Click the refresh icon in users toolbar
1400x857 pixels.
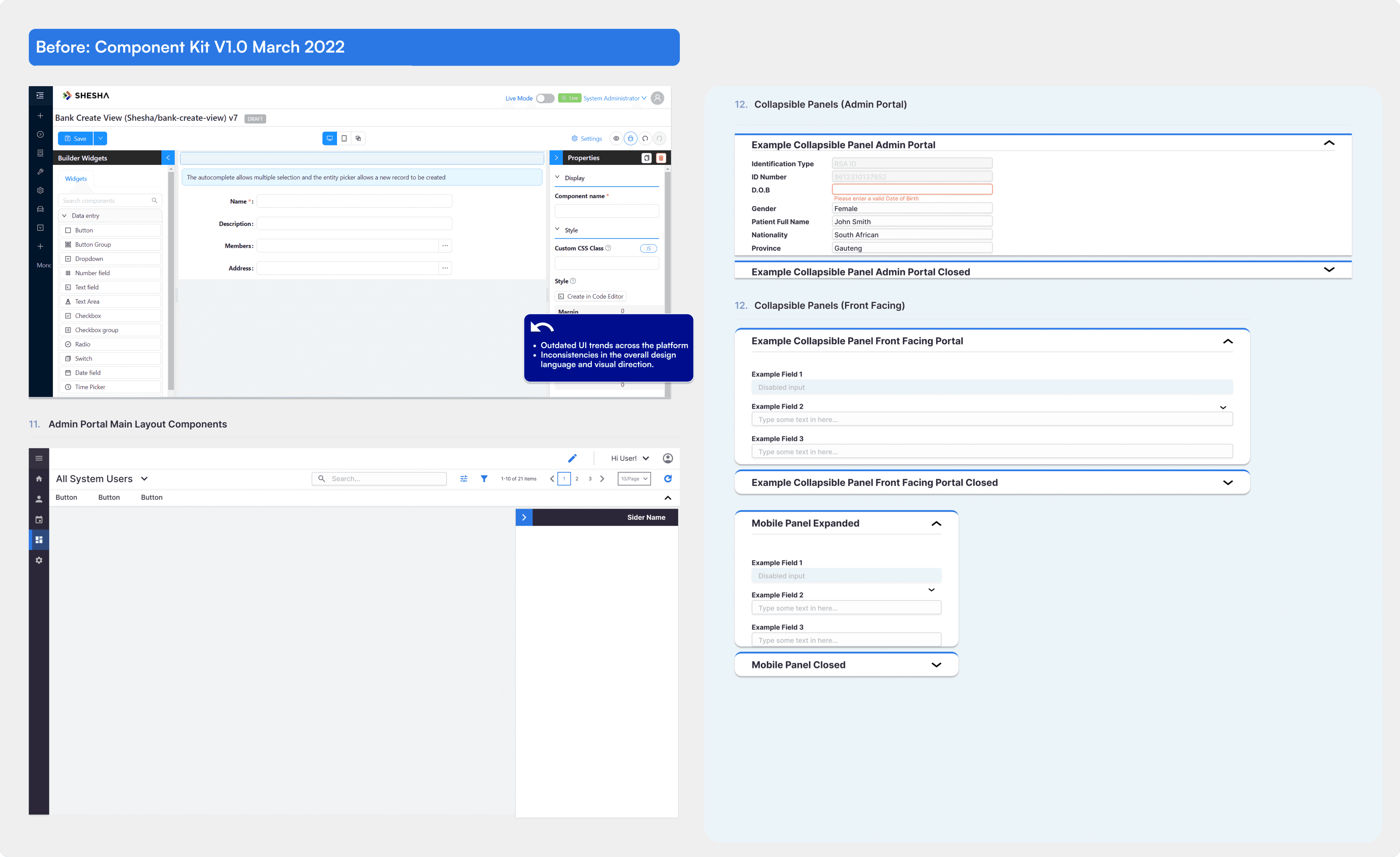(668, 478)
